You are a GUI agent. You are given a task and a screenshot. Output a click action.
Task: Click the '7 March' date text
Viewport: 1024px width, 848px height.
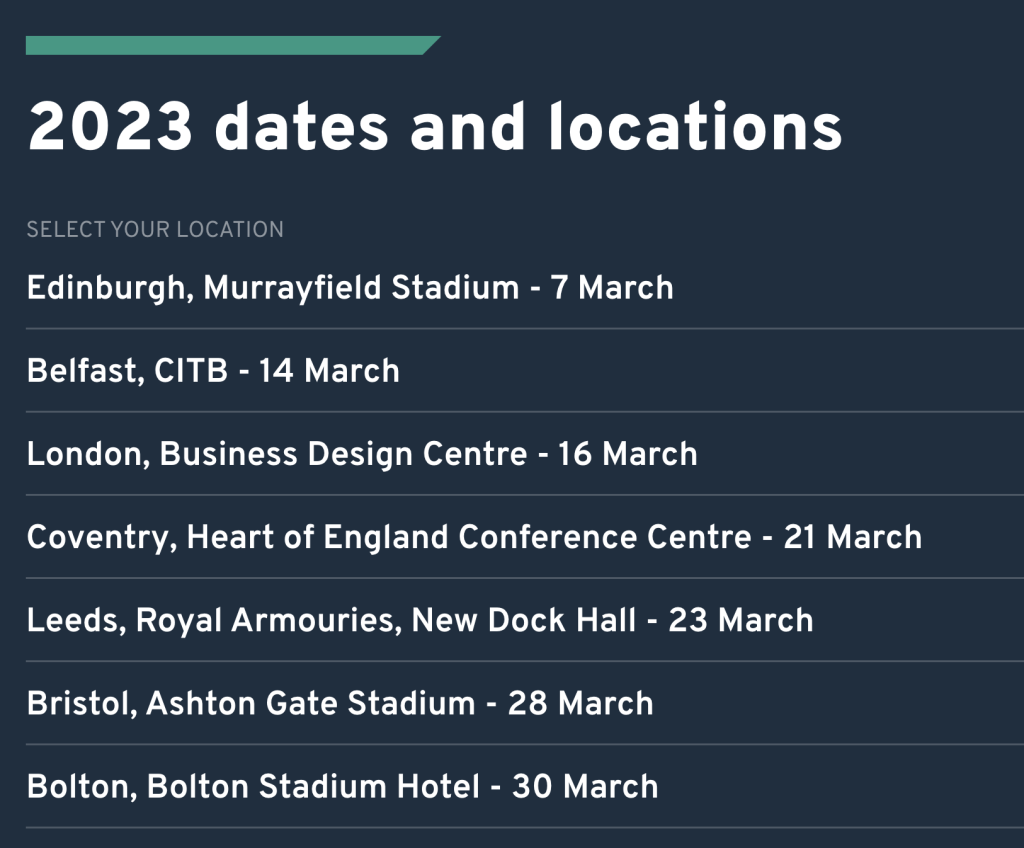(612, 288)
